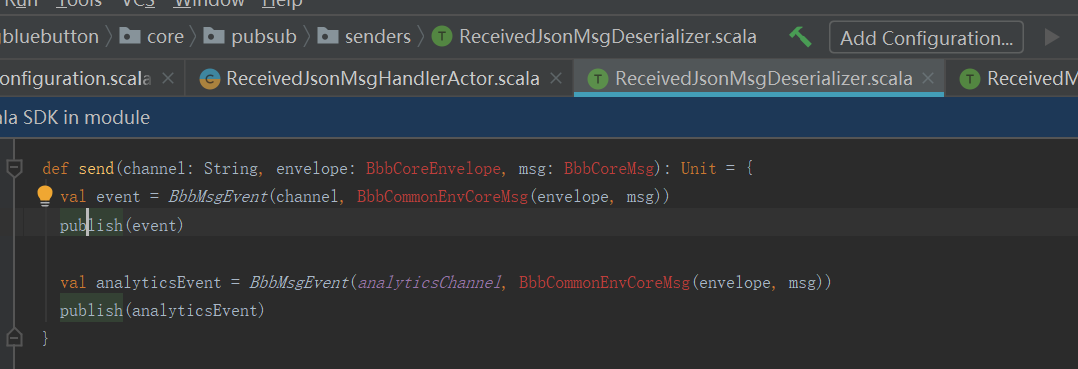Click 'publish' in publish(analyticsEvent) line

tap(91, 311)
